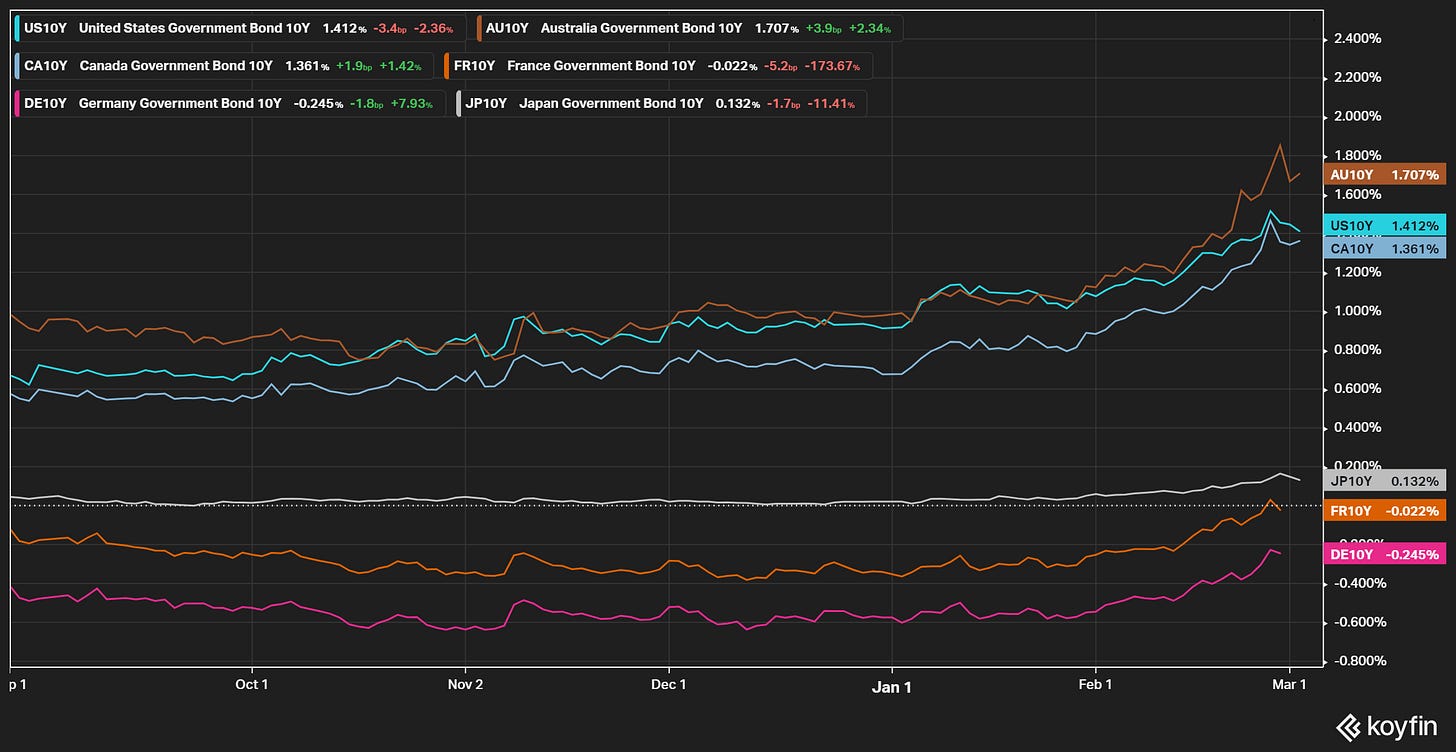
Task: Click the CA10Y 1.361% price tag on the axis
Action: 1385,248
